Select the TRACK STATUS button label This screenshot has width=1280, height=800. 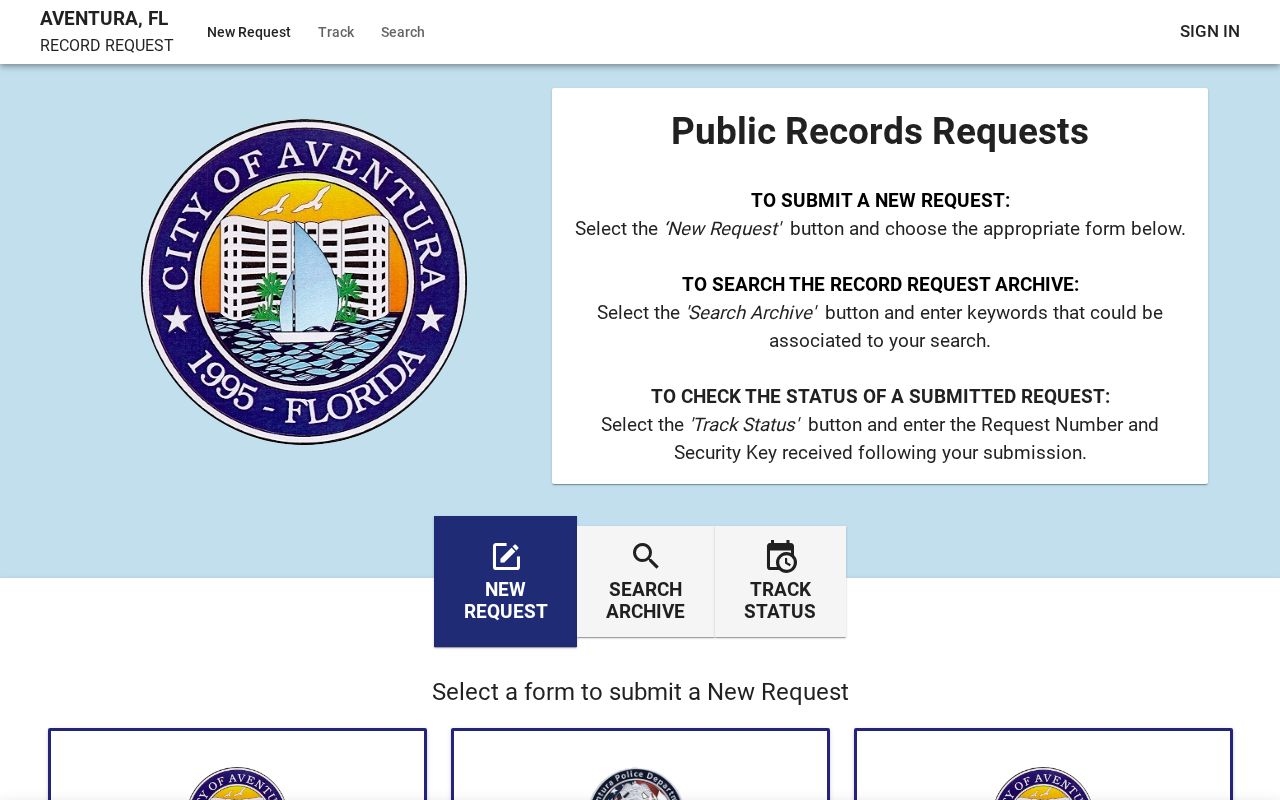coord(780,600)
